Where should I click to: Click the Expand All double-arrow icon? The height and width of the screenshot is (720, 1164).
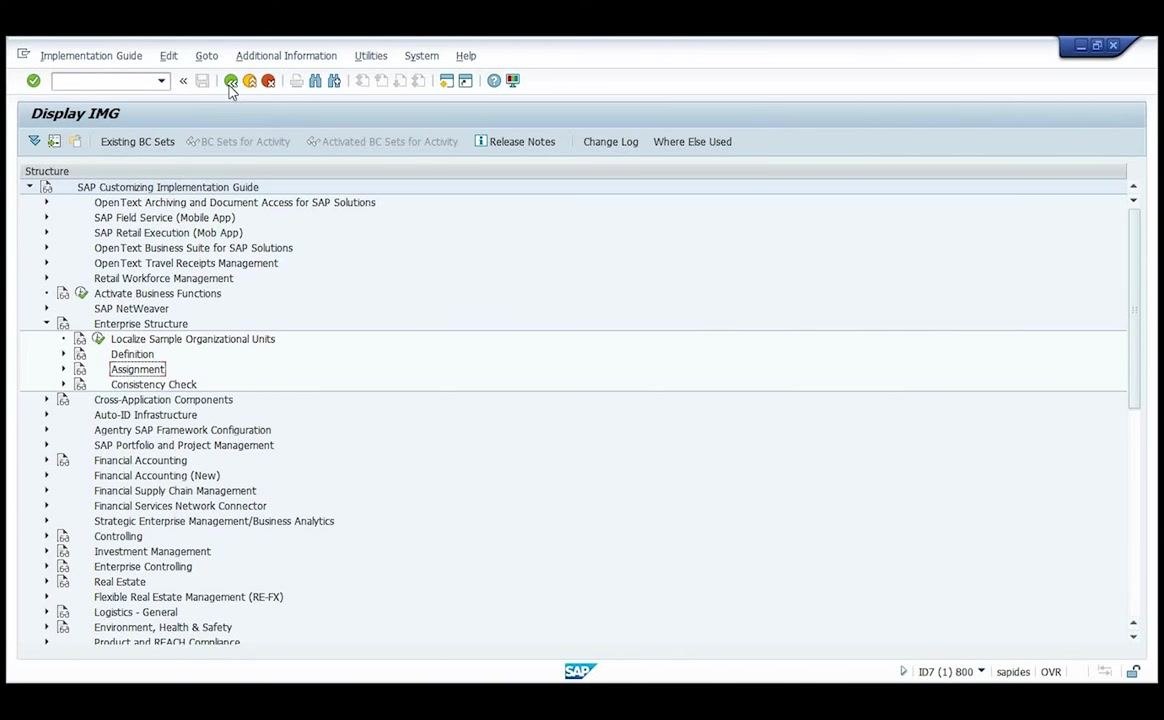34,141
